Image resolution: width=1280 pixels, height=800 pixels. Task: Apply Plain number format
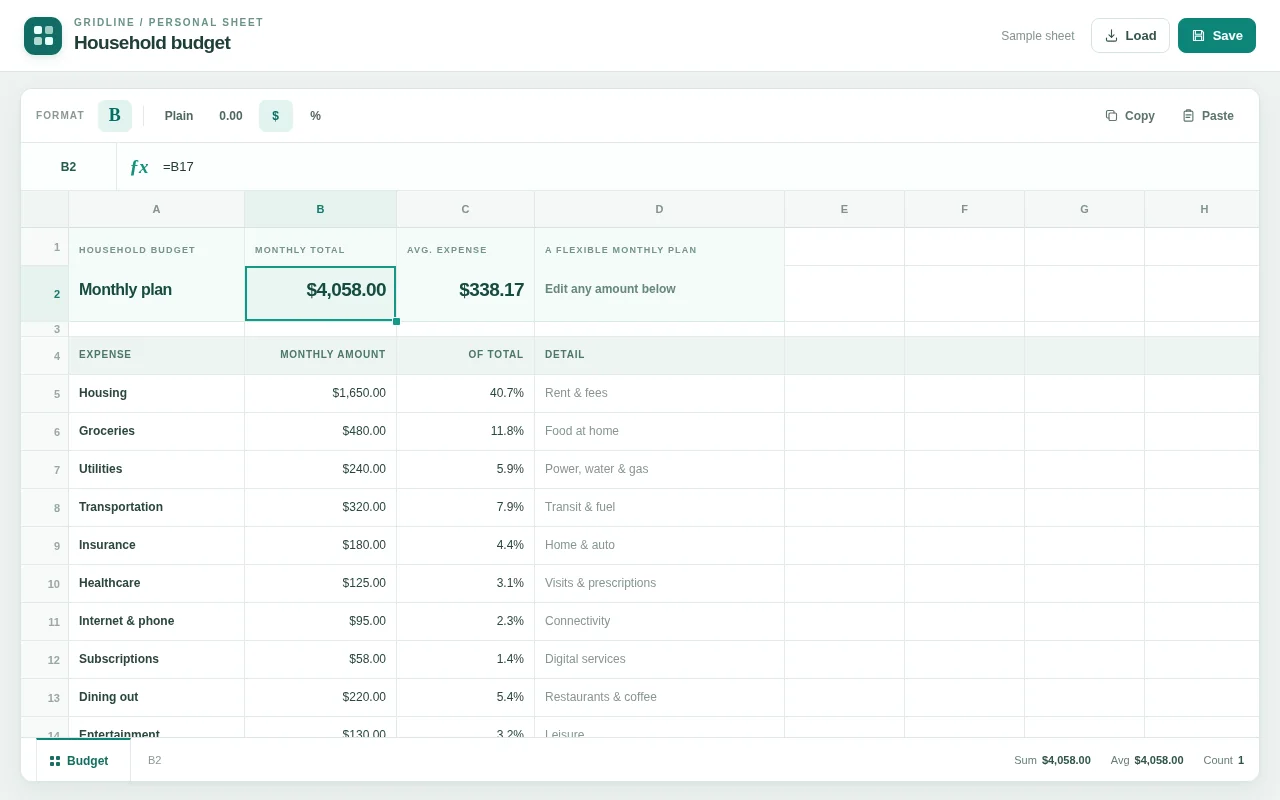[x=179, y=116]
